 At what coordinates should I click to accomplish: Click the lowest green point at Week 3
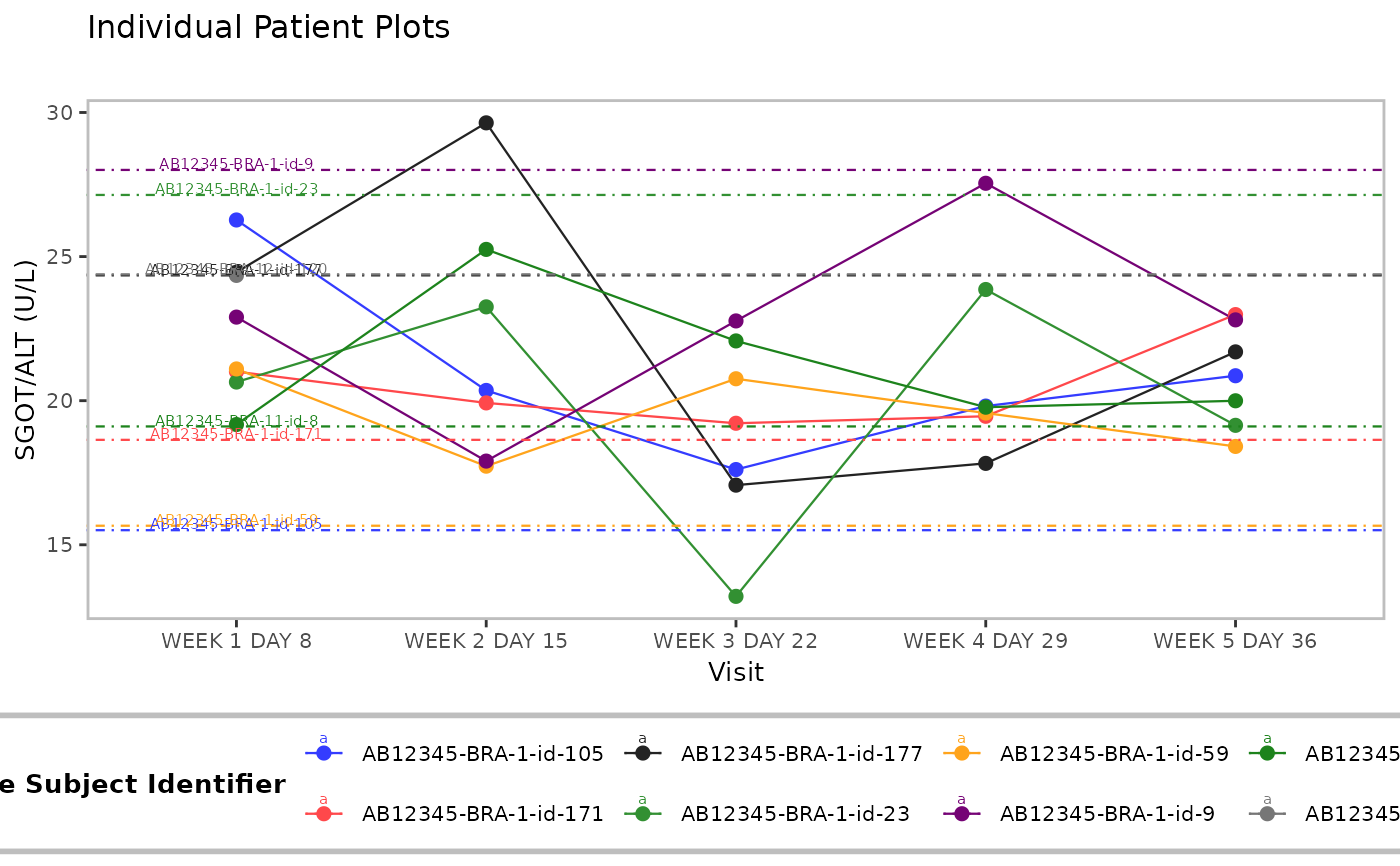(736, 596)
